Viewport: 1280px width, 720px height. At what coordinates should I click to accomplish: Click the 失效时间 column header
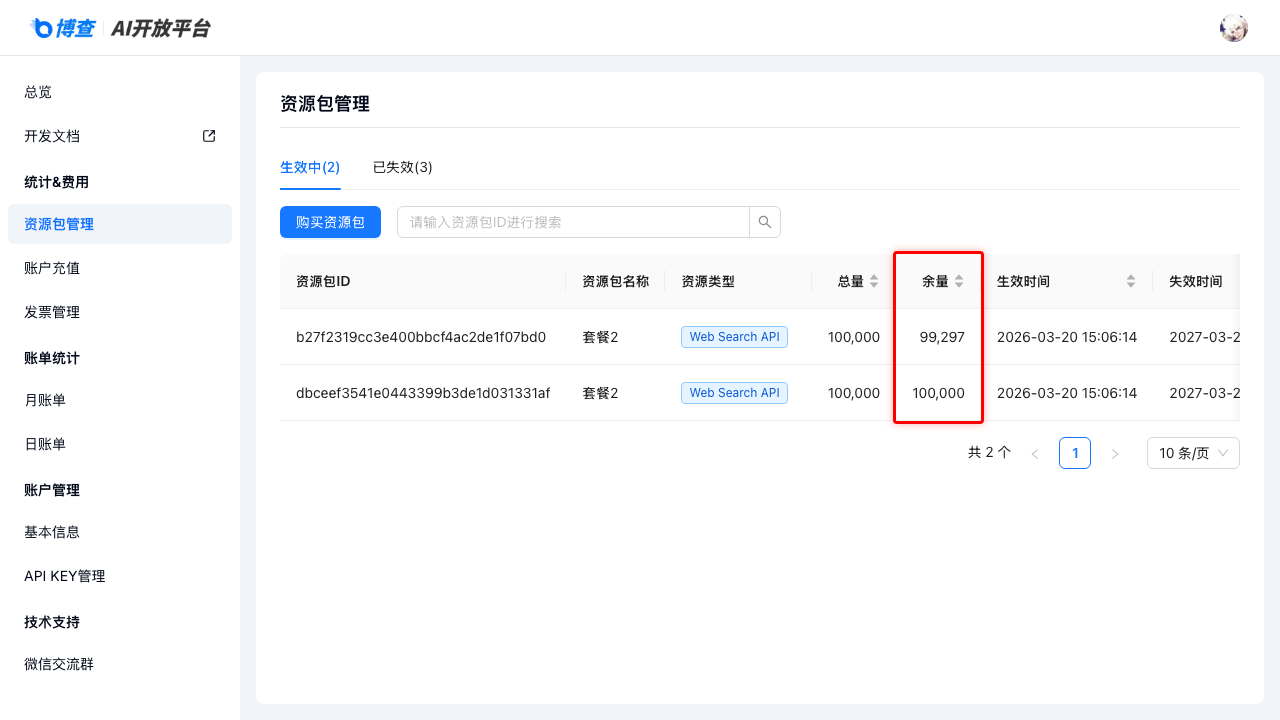pos(1196,281)
